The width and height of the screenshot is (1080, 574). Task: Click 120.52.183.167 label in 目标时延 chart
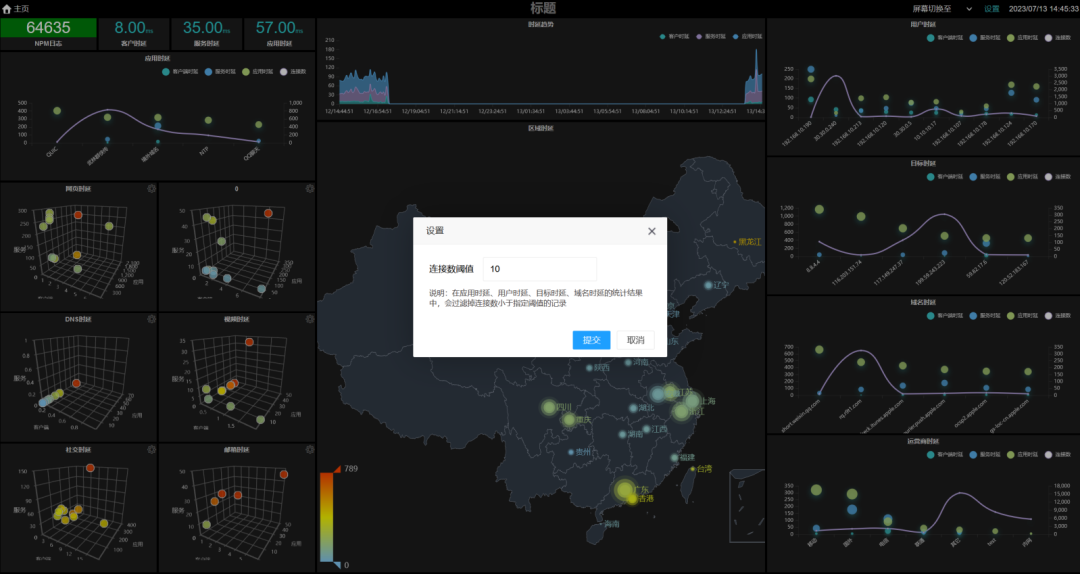(x=1013, y=271)
